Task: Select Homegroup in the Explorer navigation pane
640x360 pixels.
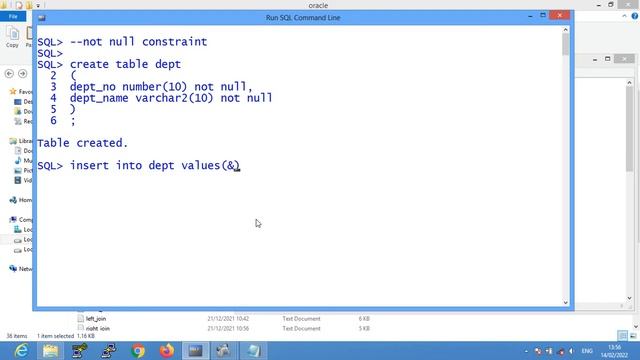Action: 20,200
